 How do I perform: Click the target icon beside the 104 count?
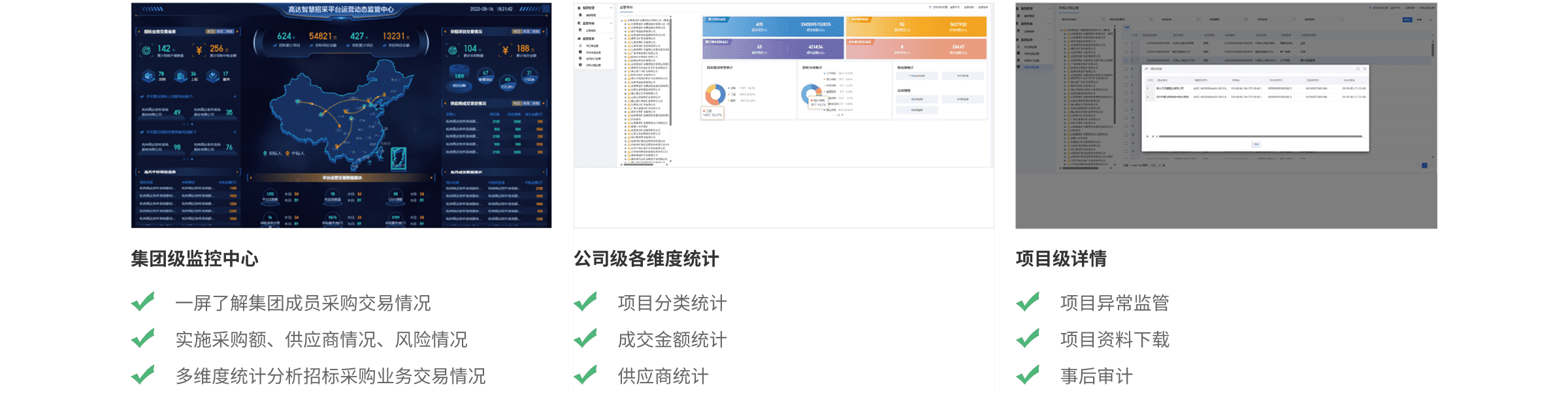(452, 50)
